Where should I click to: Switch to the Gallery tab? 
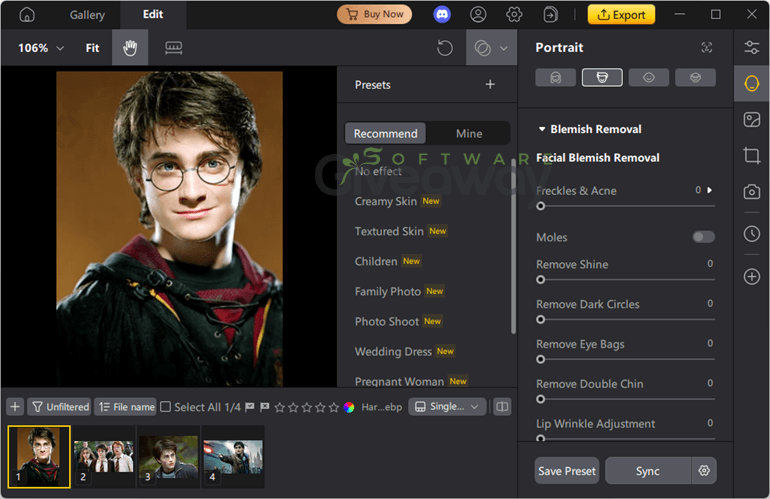pos(87,15)
